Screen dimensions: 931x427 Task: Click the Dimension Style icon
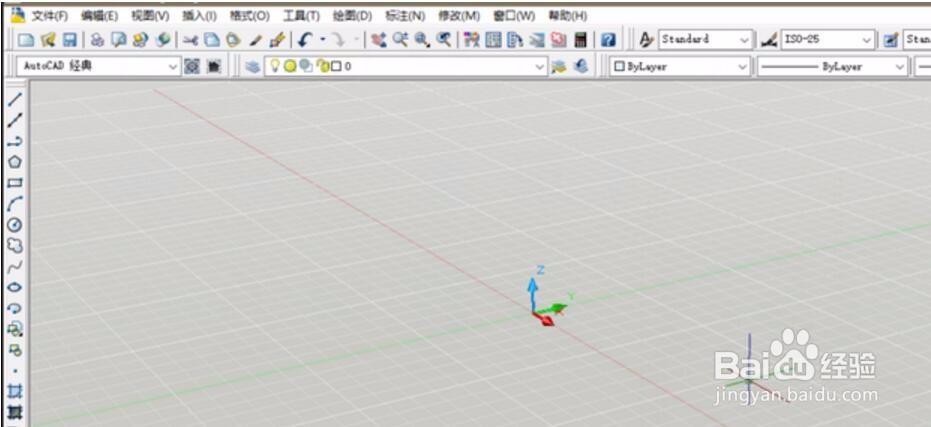coord(768,40)
